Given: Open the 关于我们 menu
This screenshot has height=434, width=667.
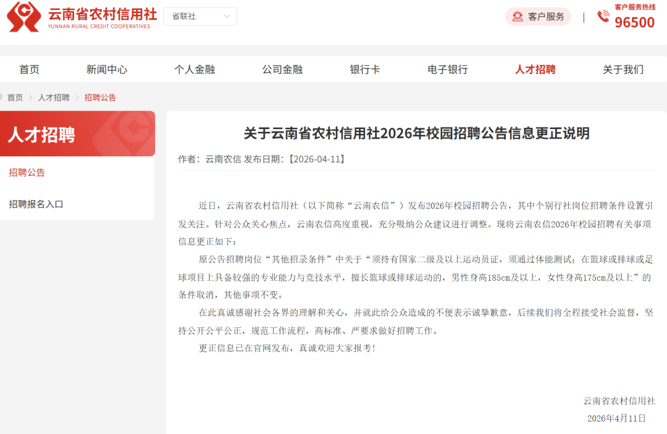Looking at the screenshot, I should click(622, 70).
